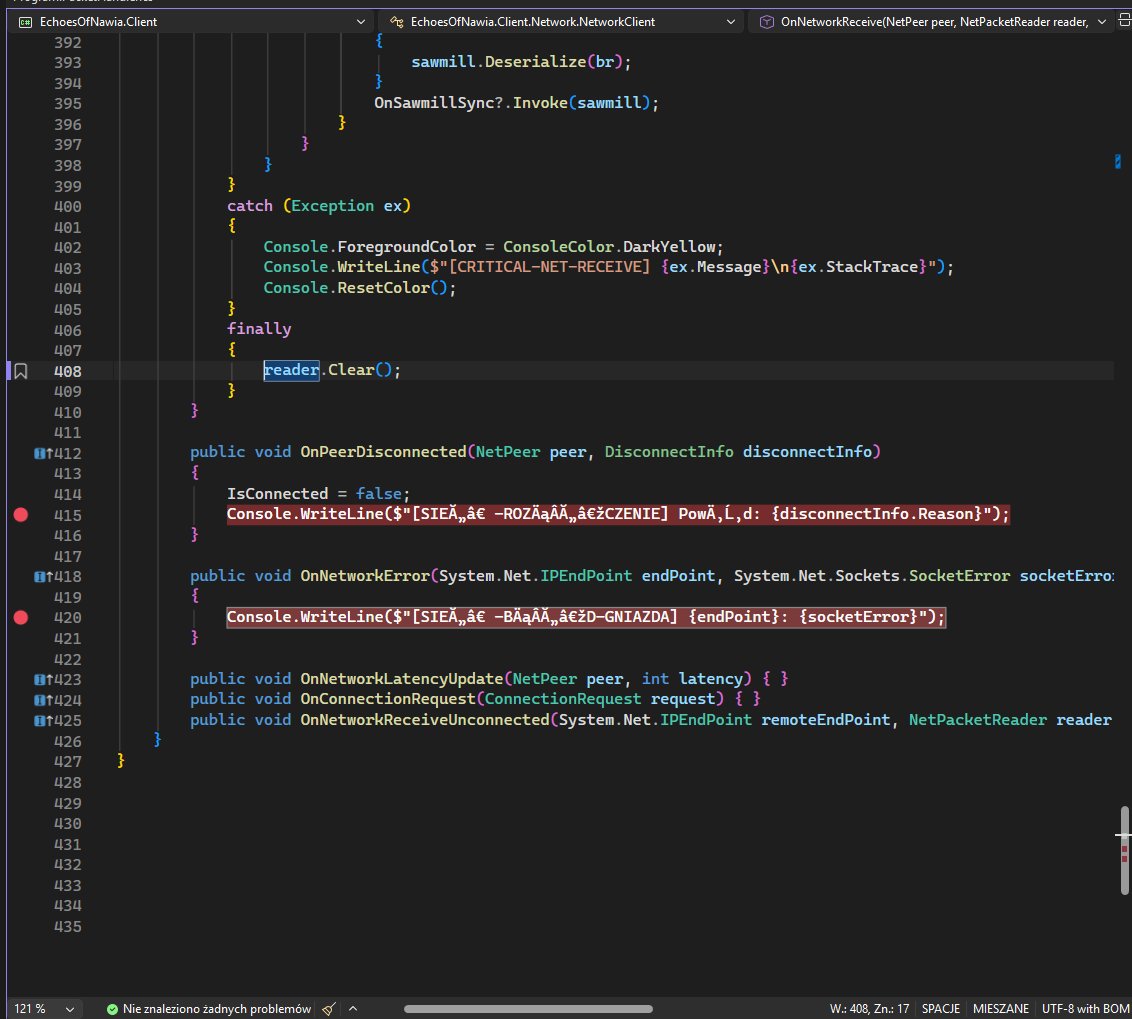This screenshot has width=1132, height=1019.
Task: Open the NetworkClient type navigation dropdown
Action: [x=561, y=22]
